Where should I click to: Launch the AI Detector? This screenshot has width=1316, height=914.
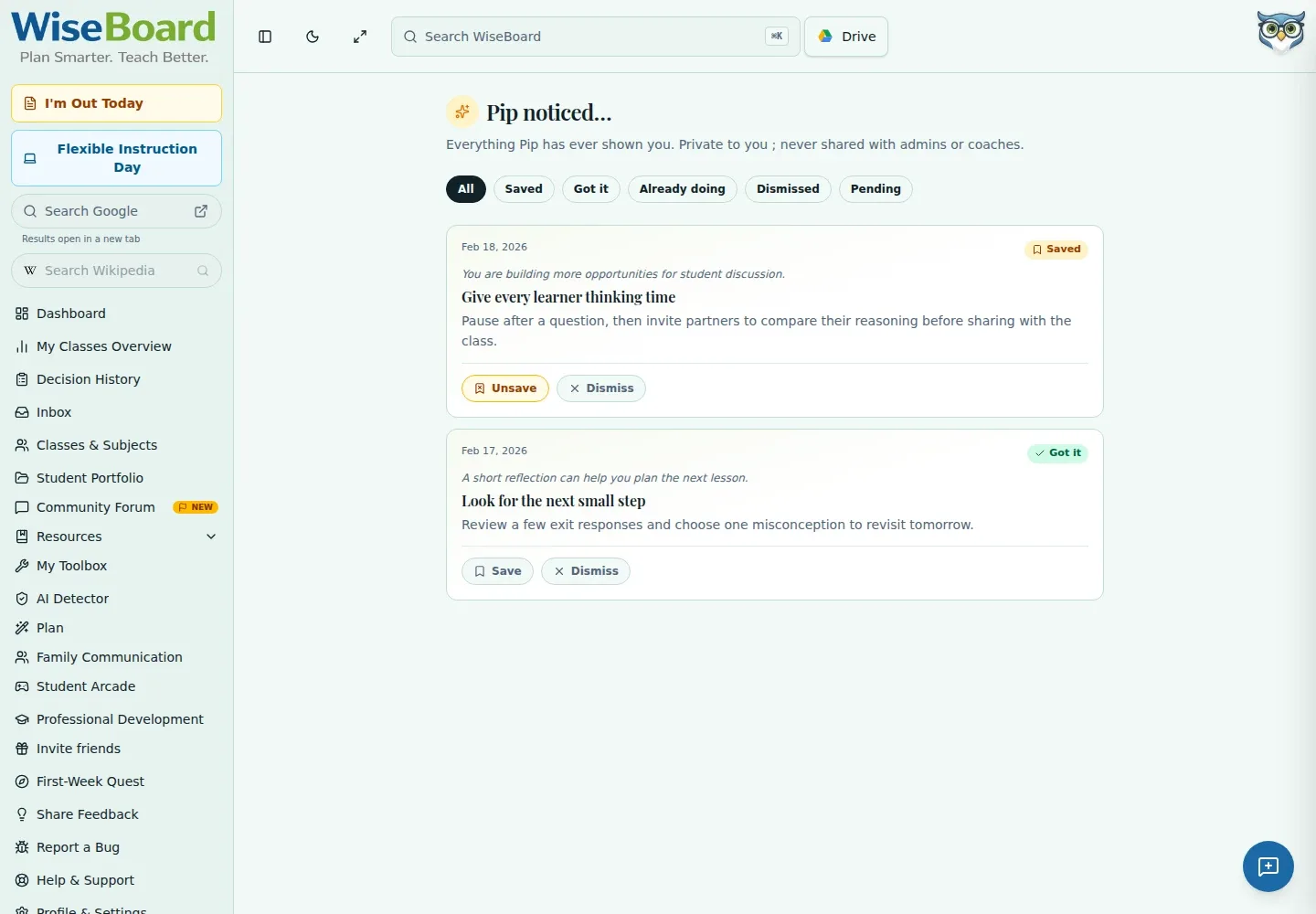click(x=116, y=599)
